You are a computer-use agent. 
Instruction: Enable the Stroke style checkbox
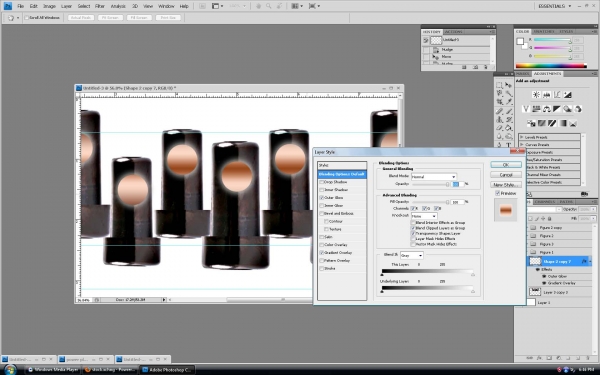click(322, 268)
